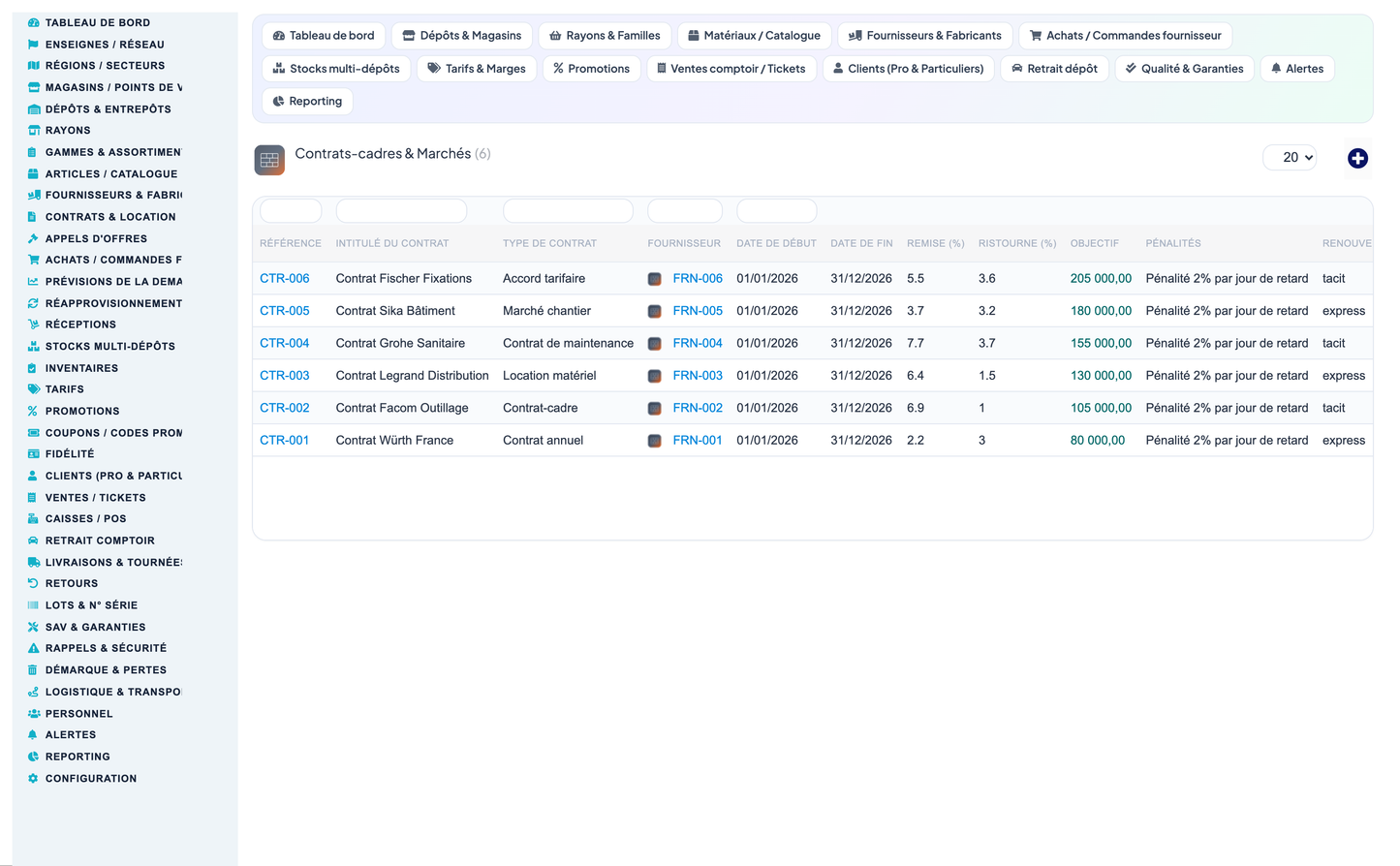Viewport: 1400px width, 866px height.
Task: Switch to Stocks multi-dépôts tab
Action: [336, 69]
